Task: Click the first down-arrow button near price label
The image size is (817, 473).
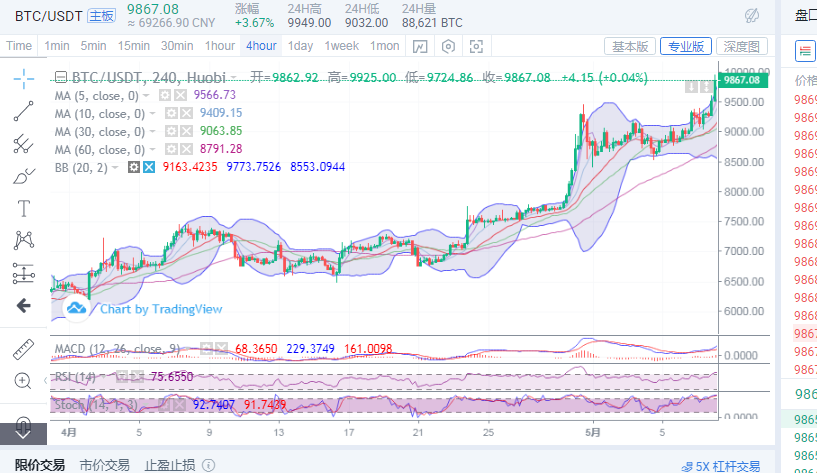Action: pos(691,86)
